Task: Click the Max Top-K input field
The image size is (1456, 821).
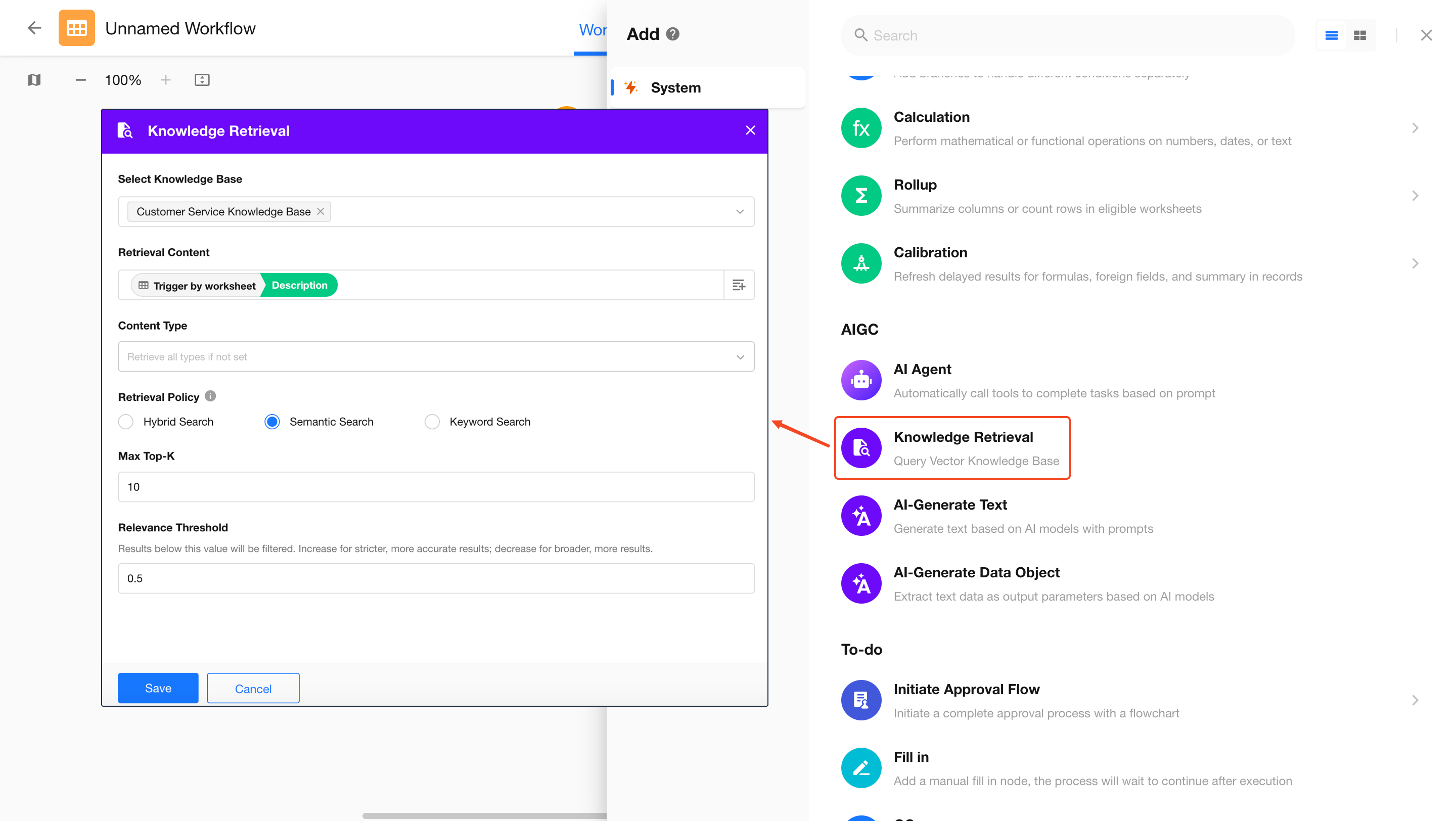Action: coord(435,487)
